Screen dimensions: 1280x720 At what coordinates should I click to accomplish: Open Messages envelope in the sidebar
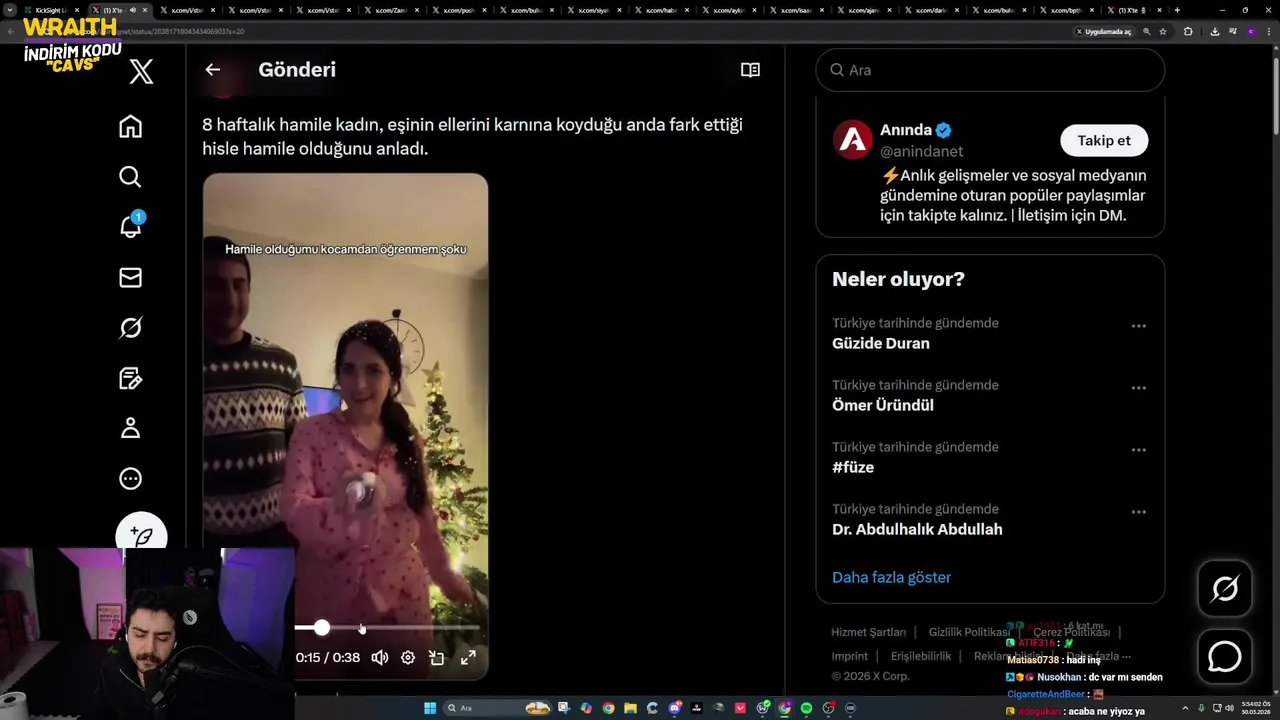coord(130,278)
